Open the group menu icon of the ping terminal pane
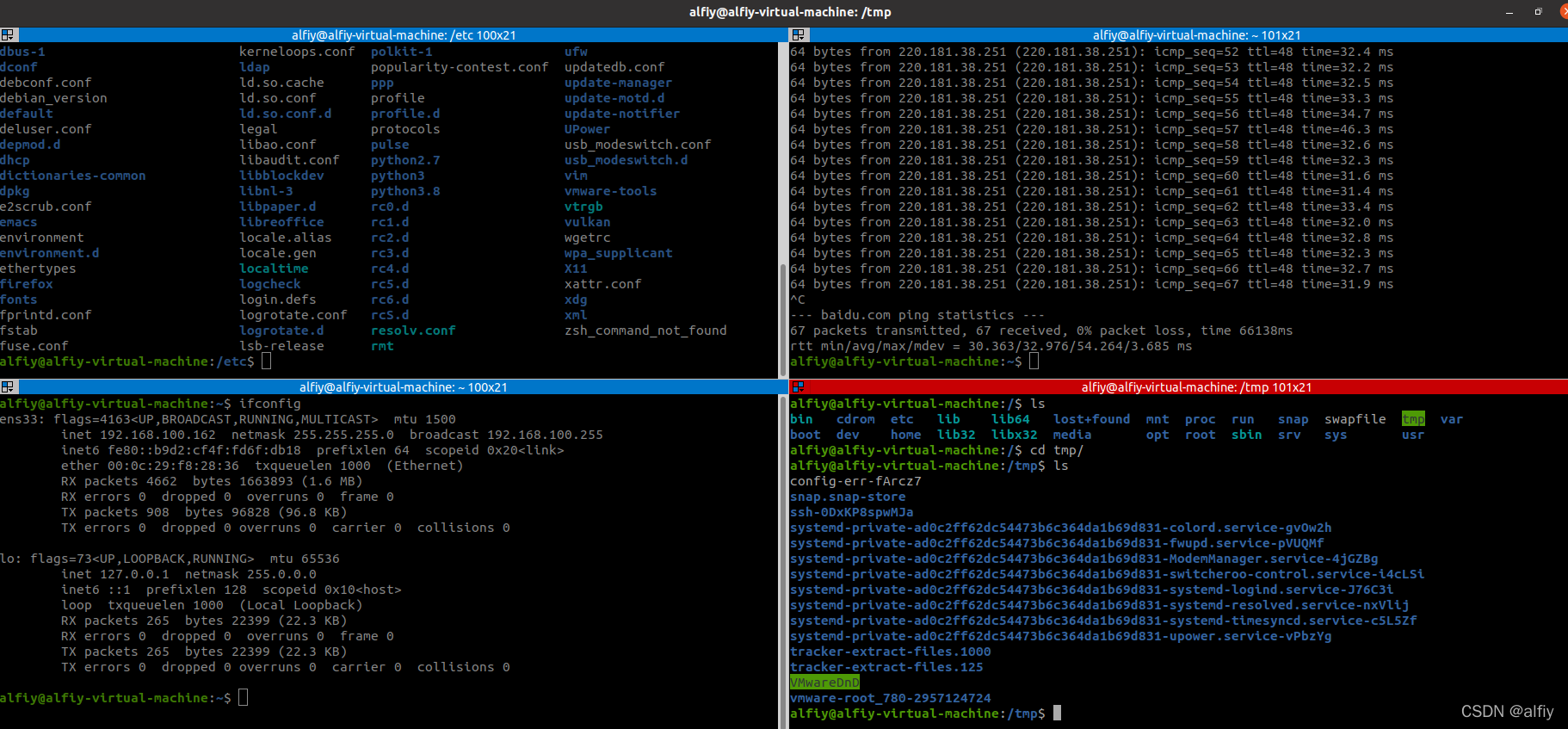Image resolution: width=1568 pixels, height=729 pixels. point(799,35)
